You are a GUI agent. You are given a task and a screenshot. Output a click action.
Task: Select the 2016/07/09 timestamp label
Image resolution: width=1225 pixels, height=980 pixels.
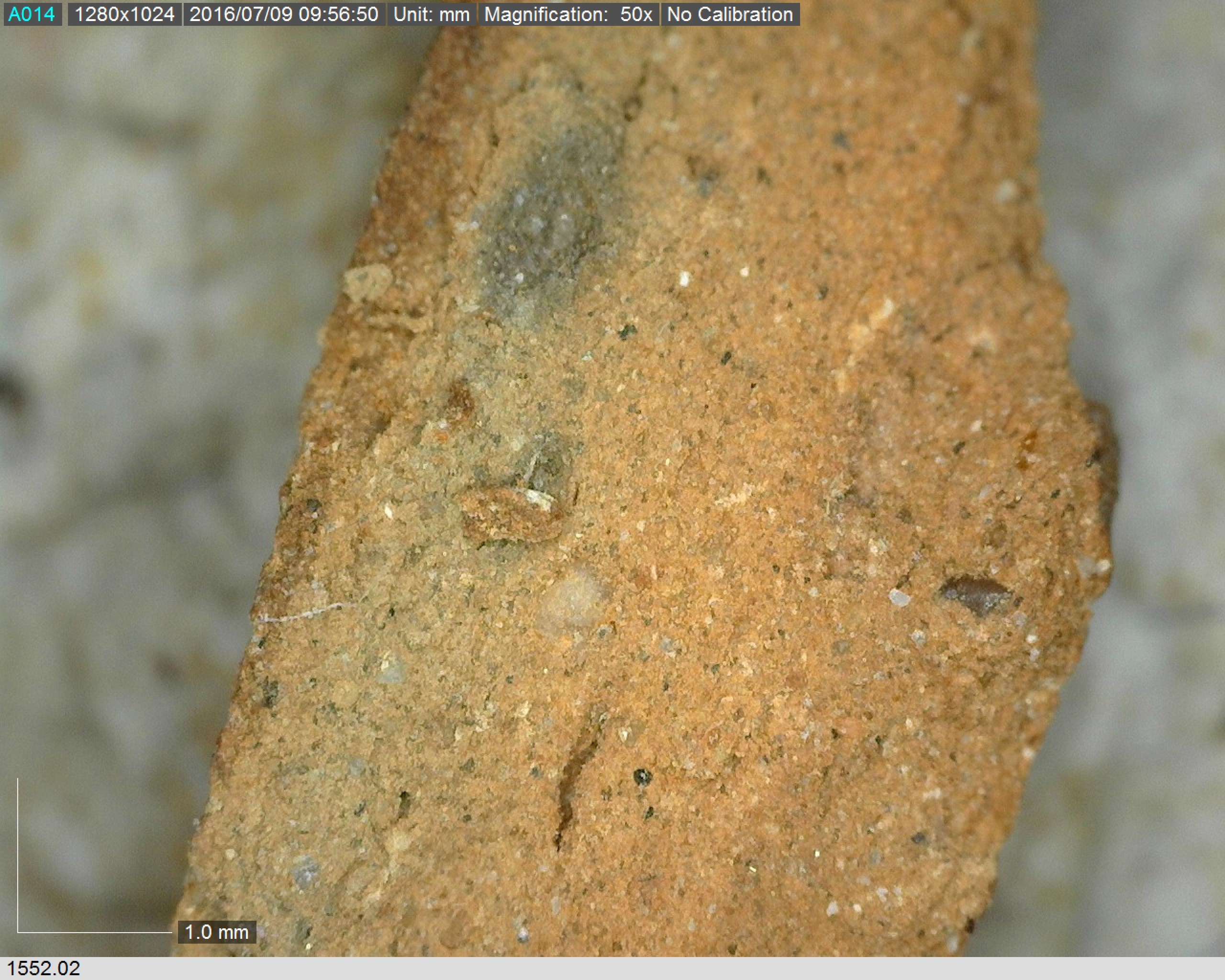click(x=284, y=14)
